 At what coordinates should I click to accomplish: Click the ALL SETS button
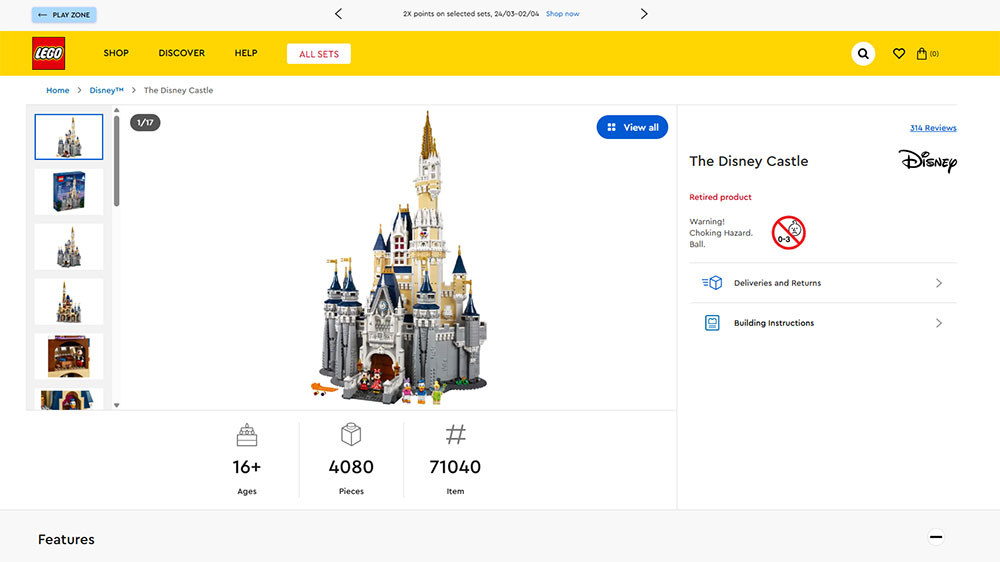319,54
